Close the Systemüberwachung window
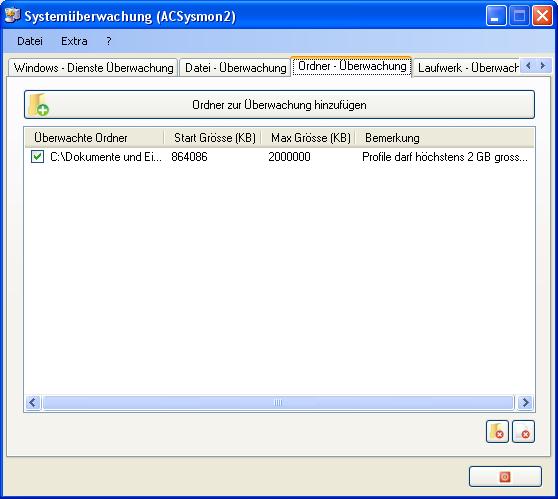 (542, 16)
